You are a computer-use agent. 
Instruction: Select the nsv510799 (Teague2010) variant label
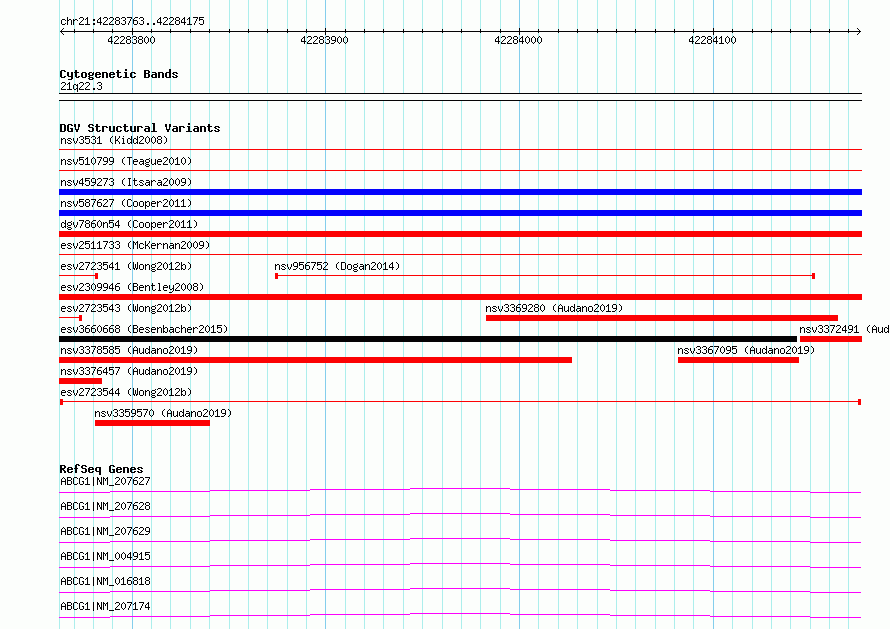point(126,161)
